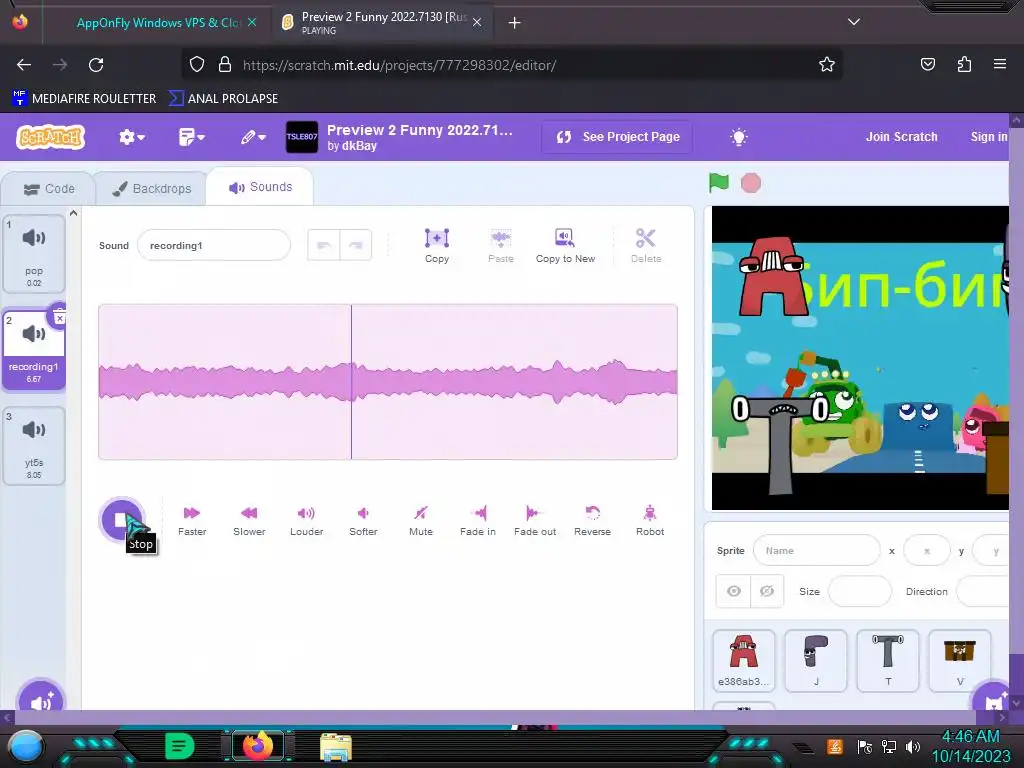This screenshot has height=768, width=1024.
Task: Click the red stop sign button
Action: pyautogui.click(x=751, y=183)
